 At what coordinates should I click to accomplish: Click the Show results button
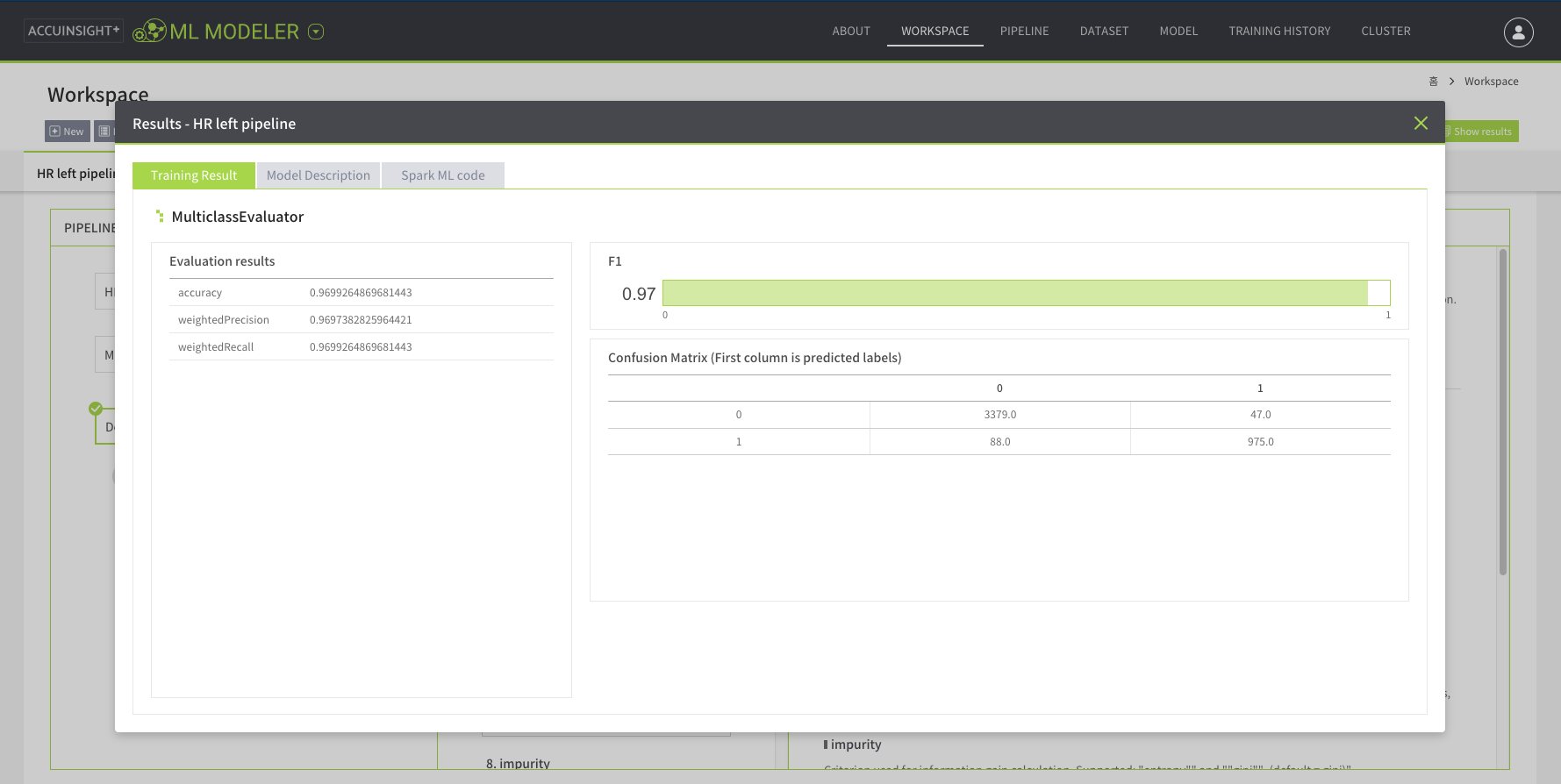click(1481, 132)
